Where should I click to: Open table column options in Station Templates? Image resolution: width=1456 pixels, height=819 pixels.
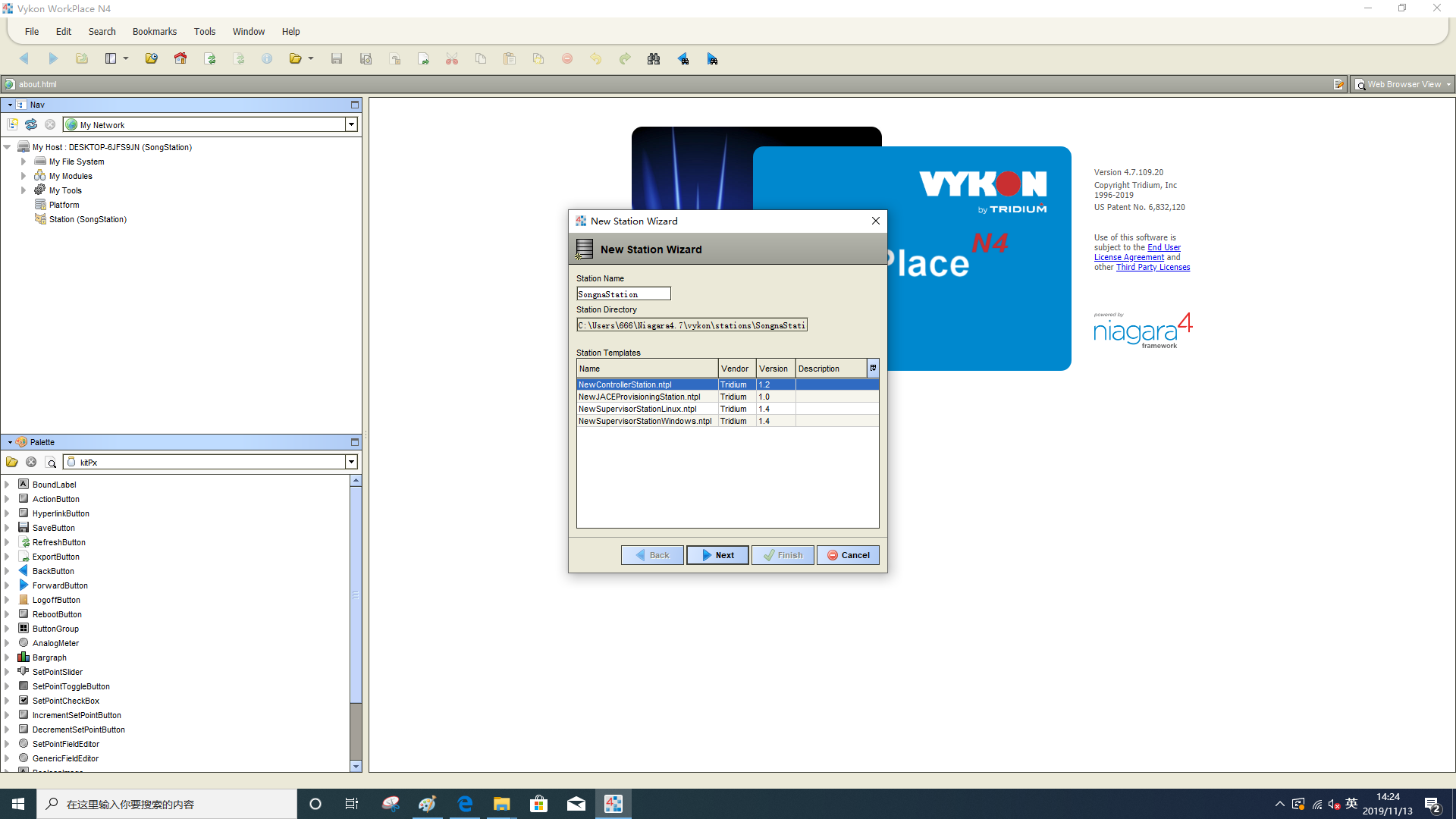[873, 368]
